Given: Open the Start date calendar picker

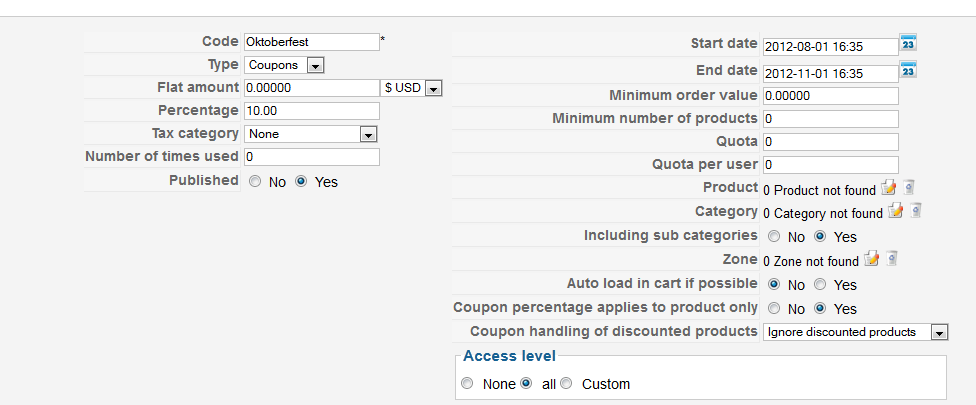Looking at the screenshot, I should [908, 44].
